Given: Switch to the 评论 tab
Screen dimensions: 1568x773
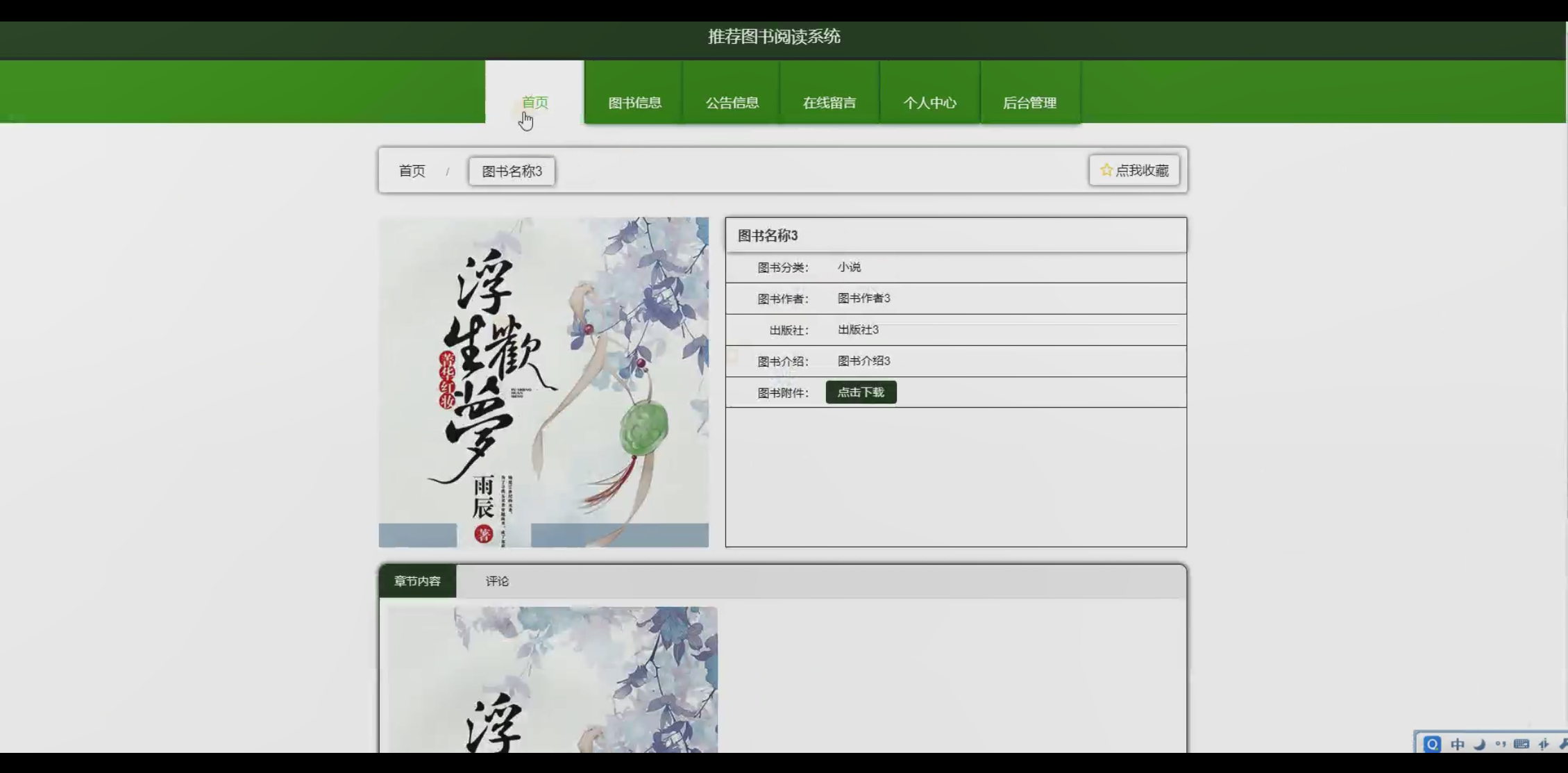Looking at the screenshot, I should 497,581.
